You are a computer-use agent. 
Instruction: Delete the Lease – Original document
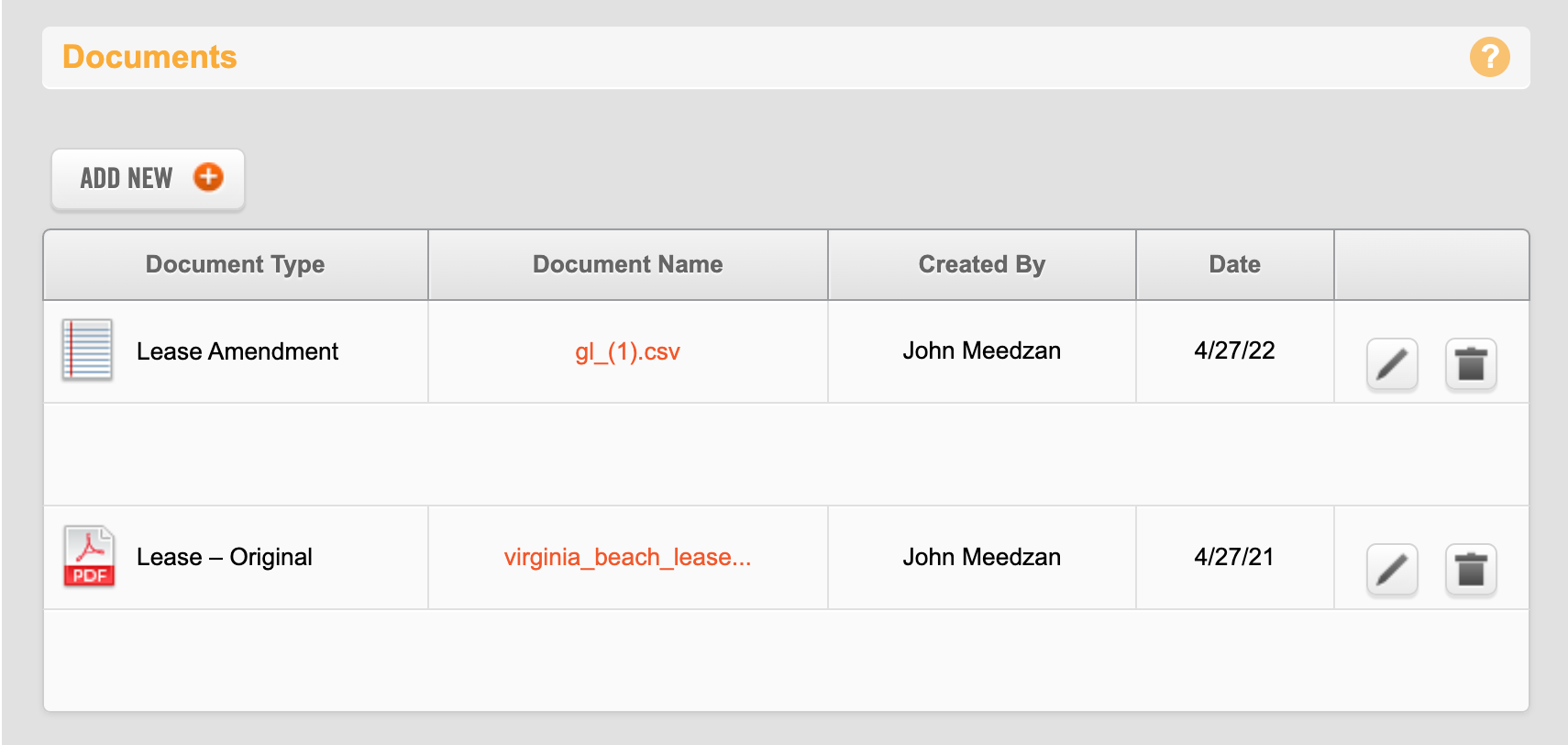pyautogui.click(x=1471, y=570)
